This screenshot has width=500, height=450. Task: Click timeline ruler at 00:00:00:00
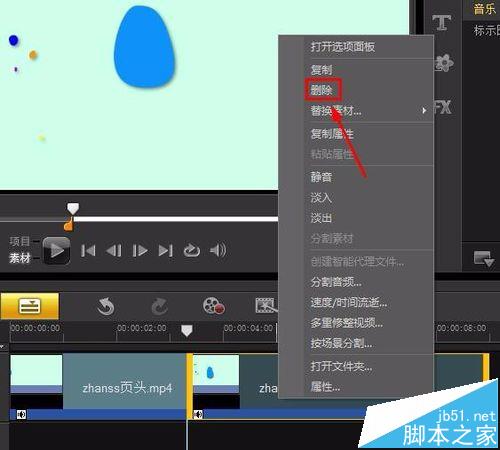pos(35,328)
